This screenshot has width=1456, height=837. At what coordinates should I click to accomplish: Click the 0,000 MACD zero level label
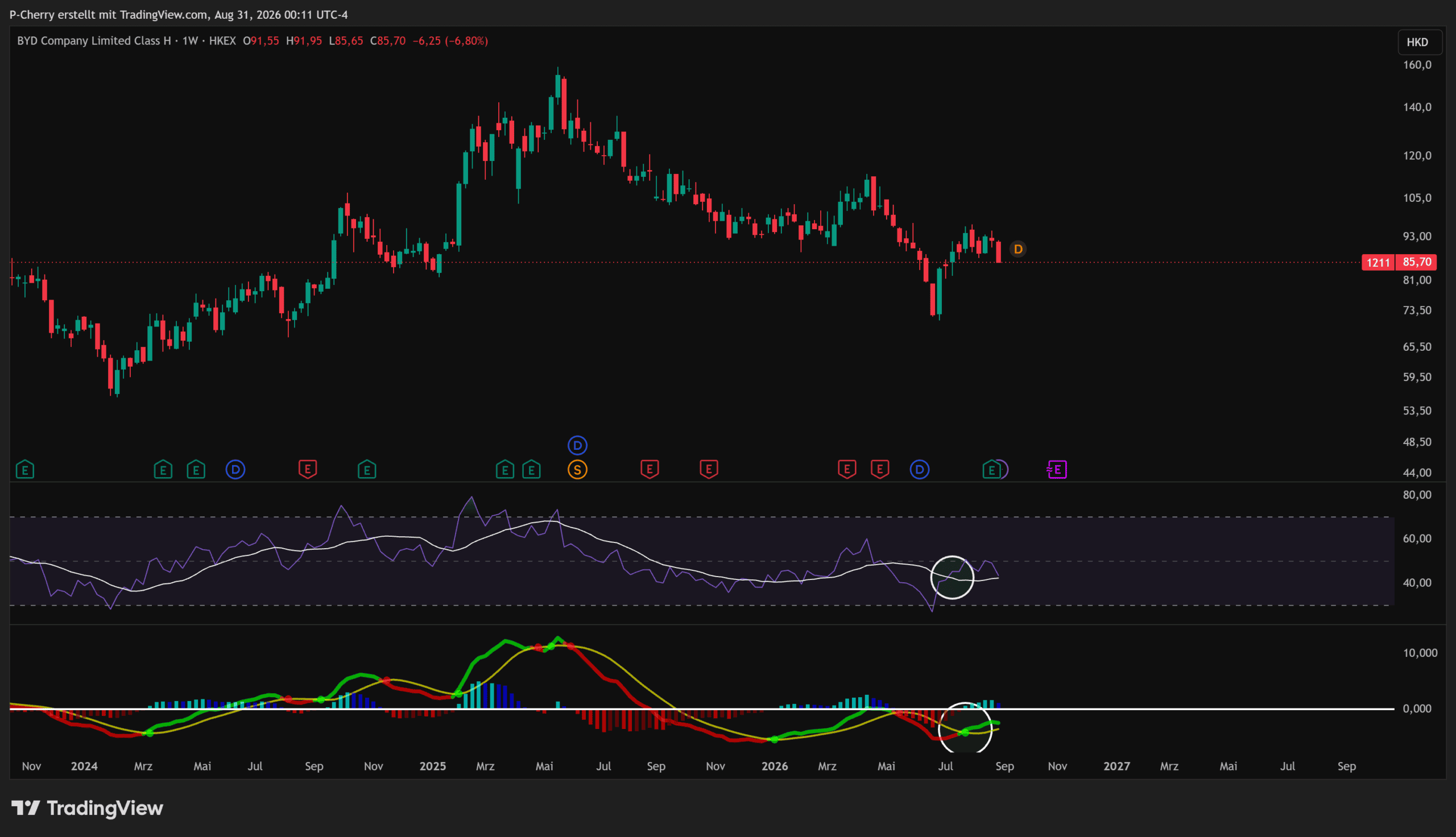(1417, 708)
